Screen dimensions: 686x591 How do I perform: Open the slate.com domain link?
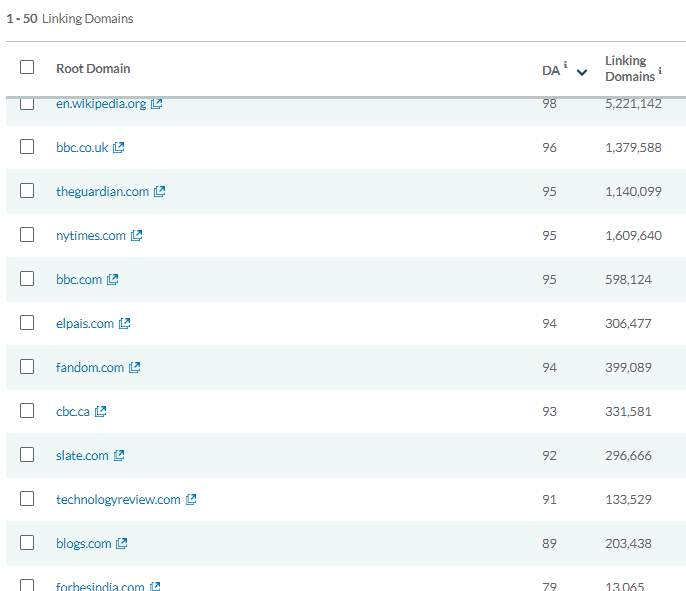[82, 455]
